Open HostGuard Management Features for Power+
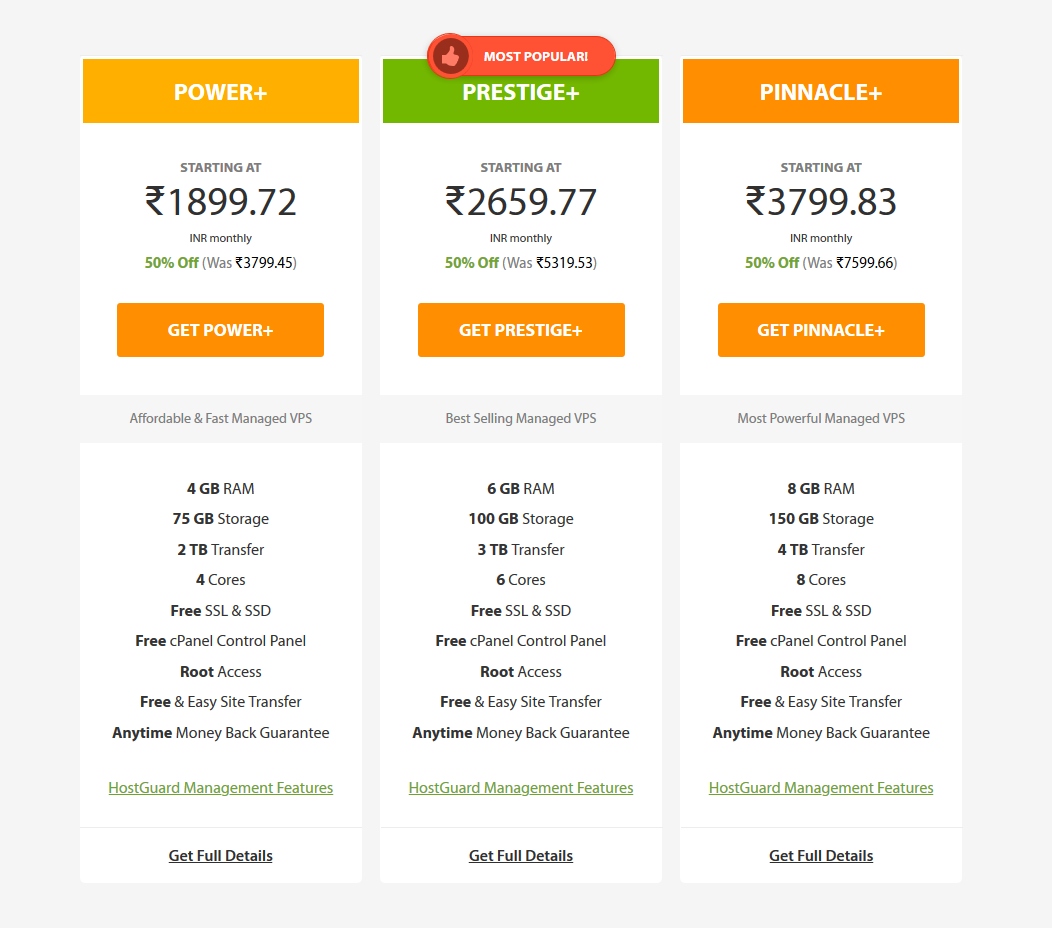Image resolution: width=1052 pixels, height=928 pixels. 221,787
